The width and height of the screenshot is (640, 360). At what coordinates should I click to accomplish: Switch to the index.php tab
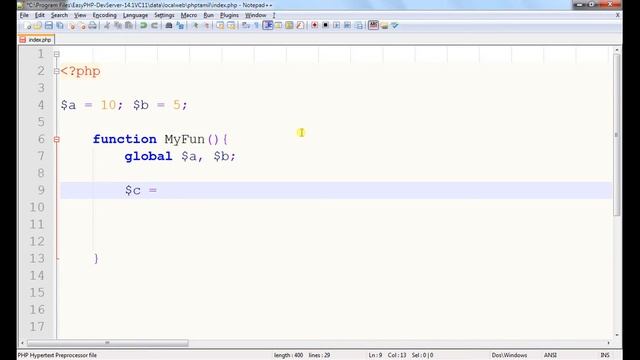[x=36, y=40]
